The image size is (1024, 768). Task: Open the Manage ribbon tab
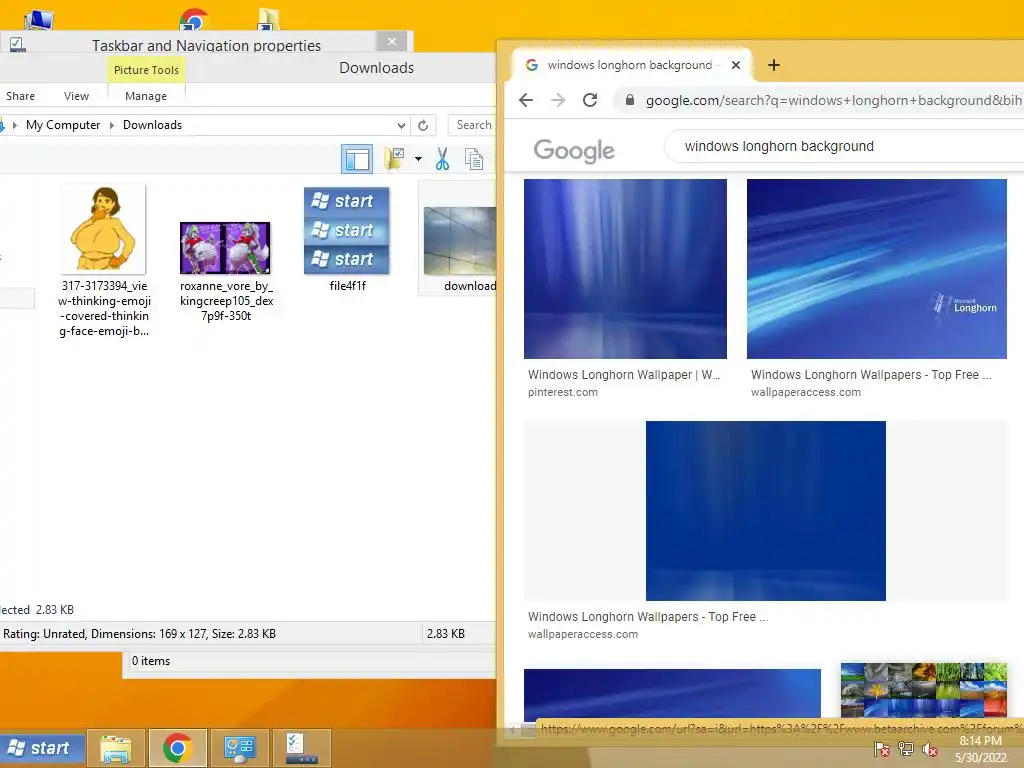(x=146, y=96)
